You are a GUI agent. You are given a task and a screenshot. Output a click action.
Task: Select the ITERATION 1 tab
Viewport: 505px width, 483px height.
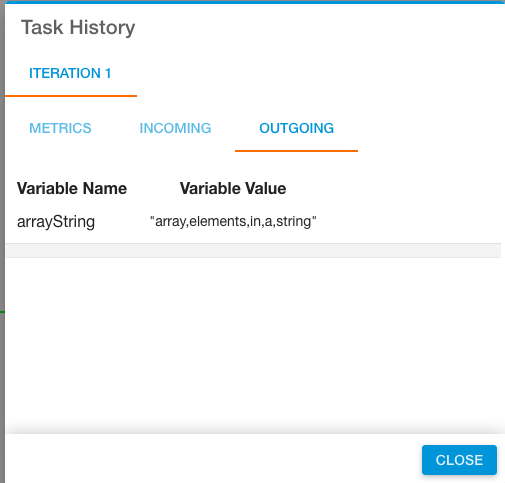click(x=70, y=73)
